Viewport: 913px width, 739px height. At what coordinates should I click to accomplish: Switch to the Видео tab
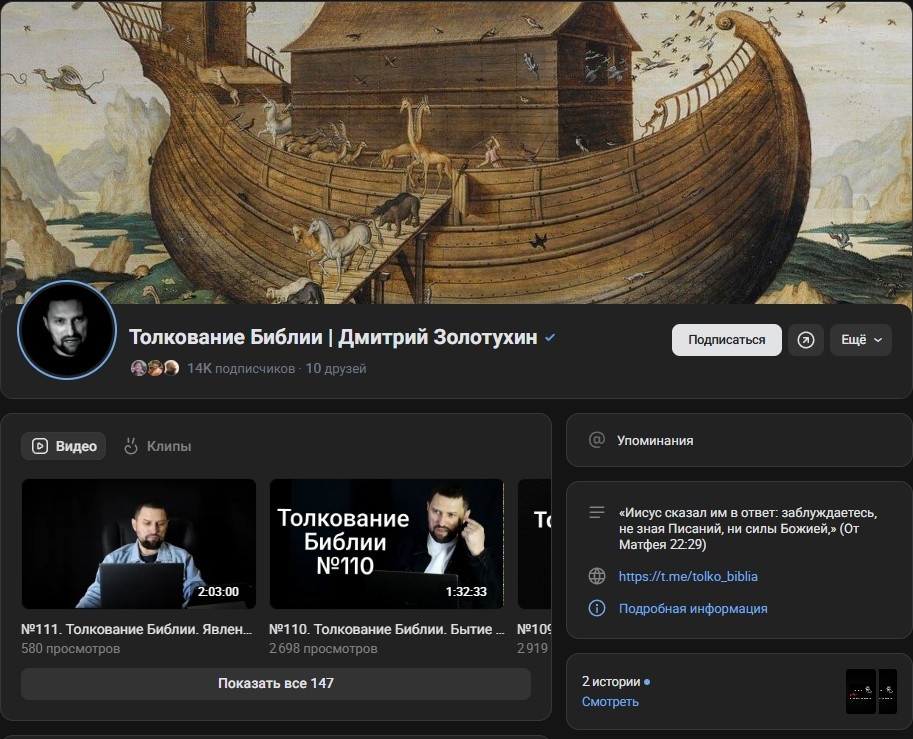tap(63, 446)
